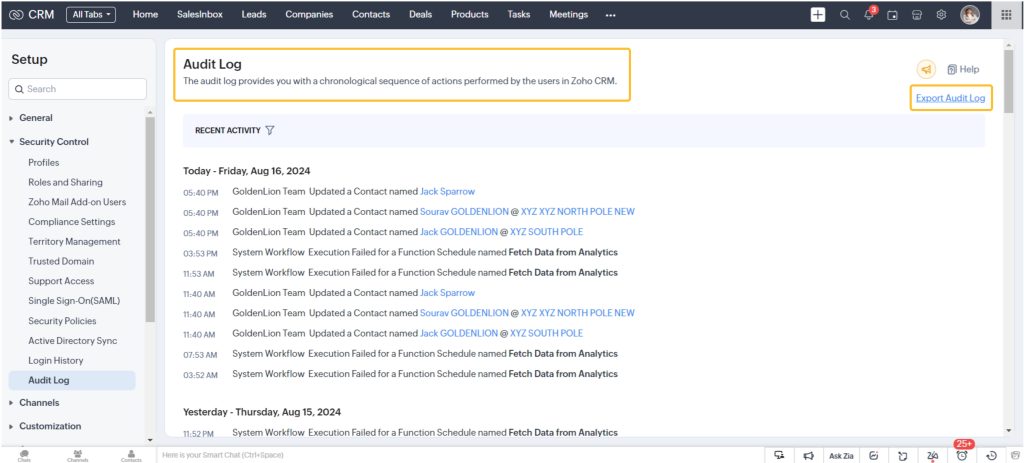Click the Setup search field
The width and height of the screenshot is (1024, 463).
coord(78,89)
